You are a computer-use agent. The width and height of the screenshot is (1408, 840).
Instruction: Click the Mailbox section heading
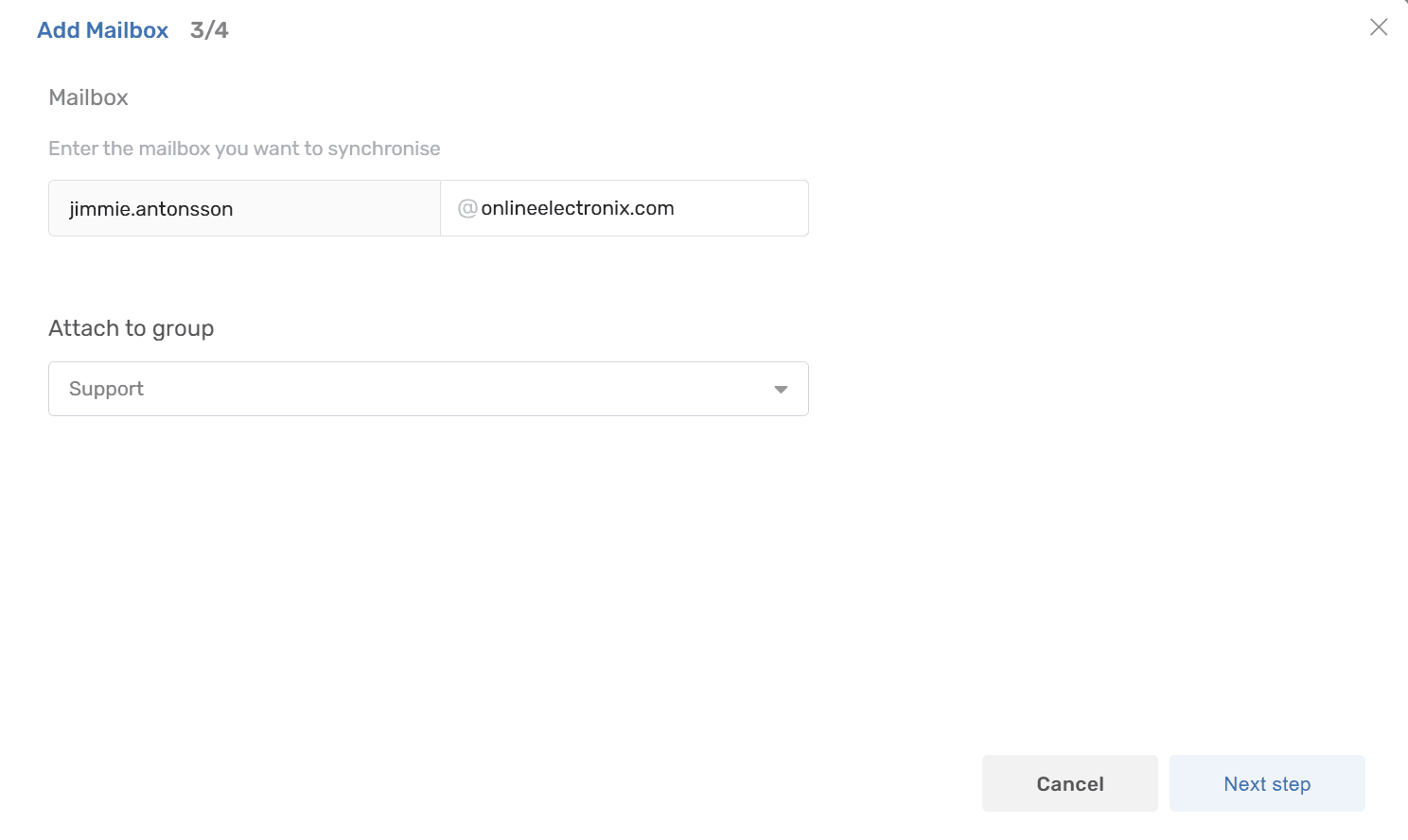click(x=88, y=97)
